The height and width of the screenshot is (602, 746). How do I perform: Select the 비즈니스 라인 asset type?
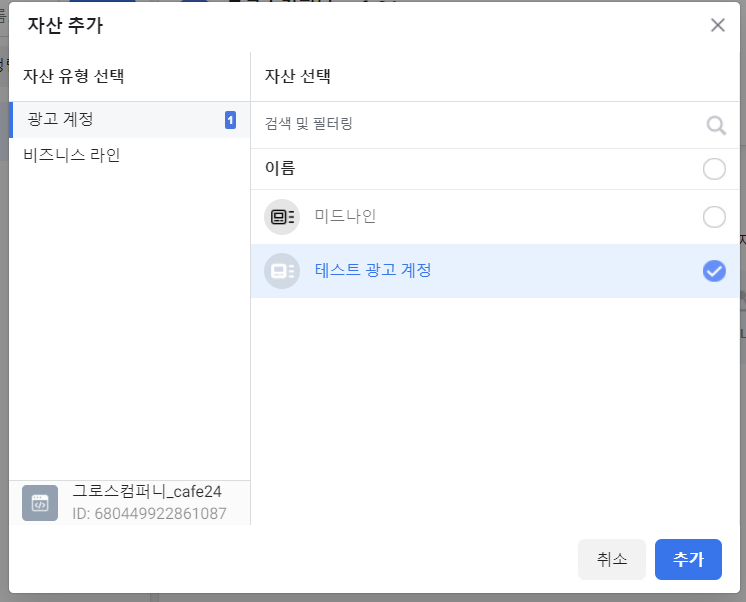tap(129, 155)
